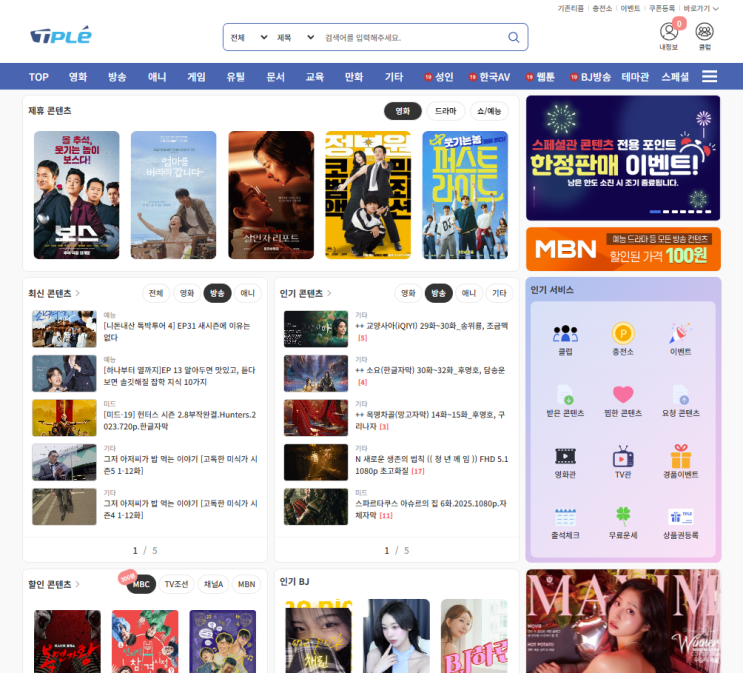
Task: Open the 테마관 navigation tab
Action: tap(635, 77)
